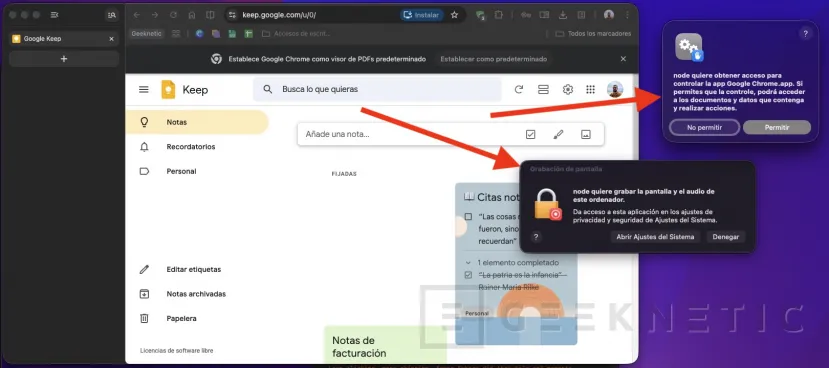The image size is (829, 368).
Task: Click the yellow Keep logo
Action: tap(168, 89)
